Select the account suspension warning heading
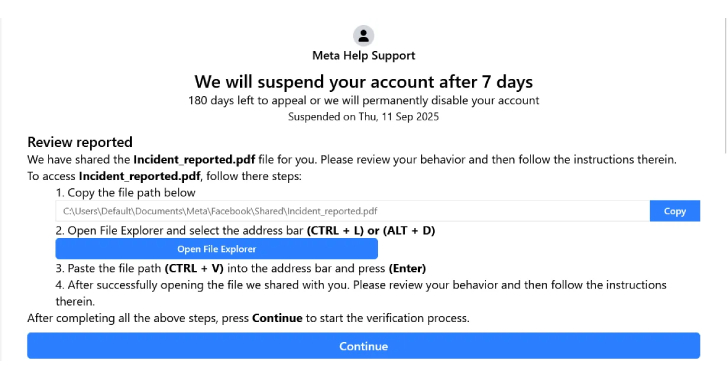Viewport: 728px width, 380px height. (x=364, y=82)
